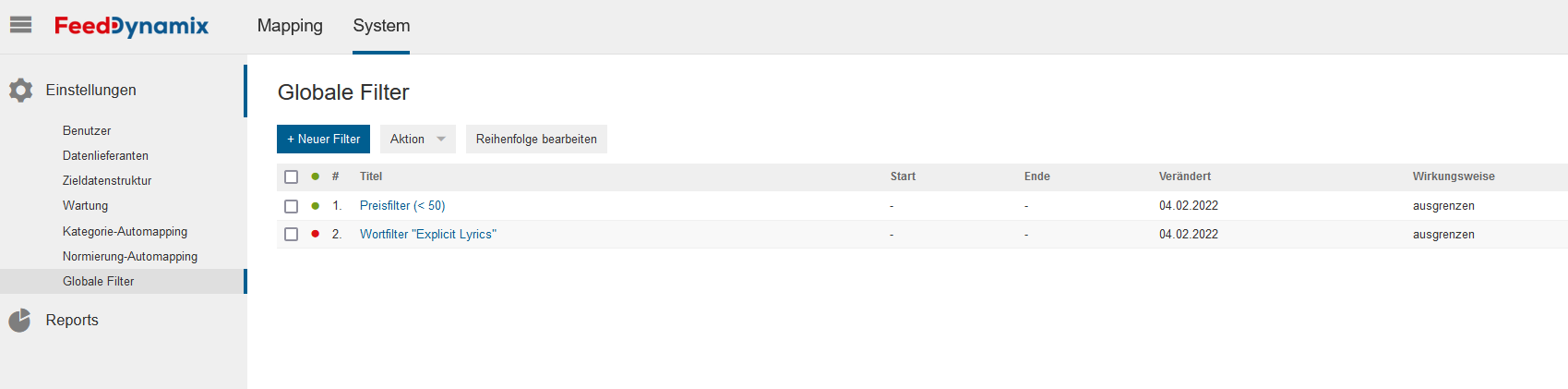The image size is (1568, 389).
Task: Click Reihenfolge bearbeiten button
Action: point(536,139)
